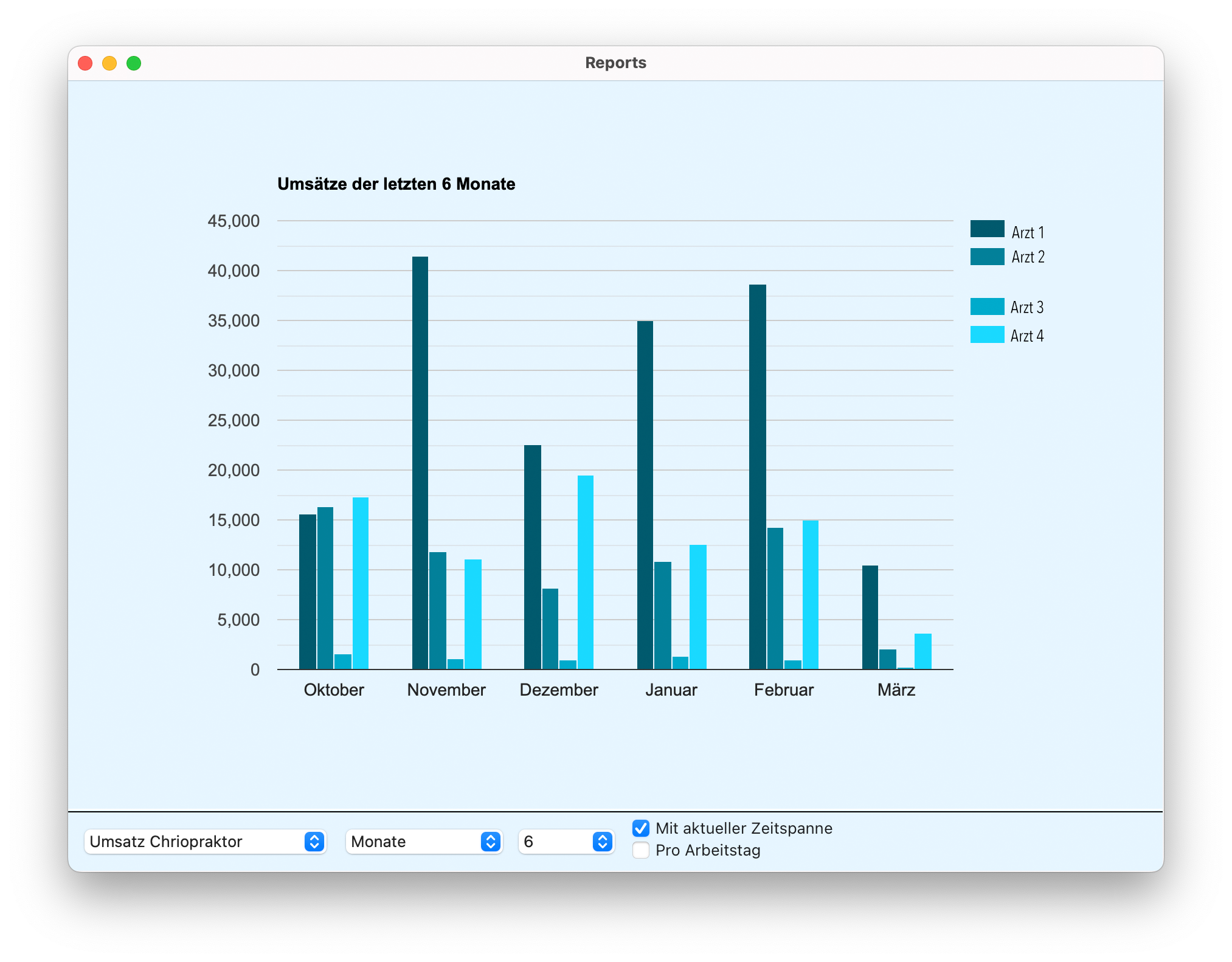The image size is (1232, 962).
Task: Click the yellow minimize window button
Action: [109, 63]
